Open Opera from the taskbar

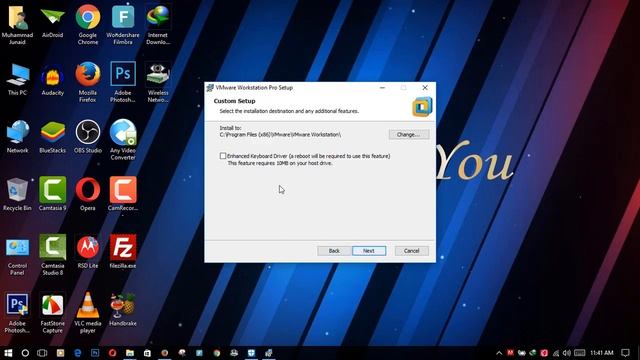coord(112,353)
